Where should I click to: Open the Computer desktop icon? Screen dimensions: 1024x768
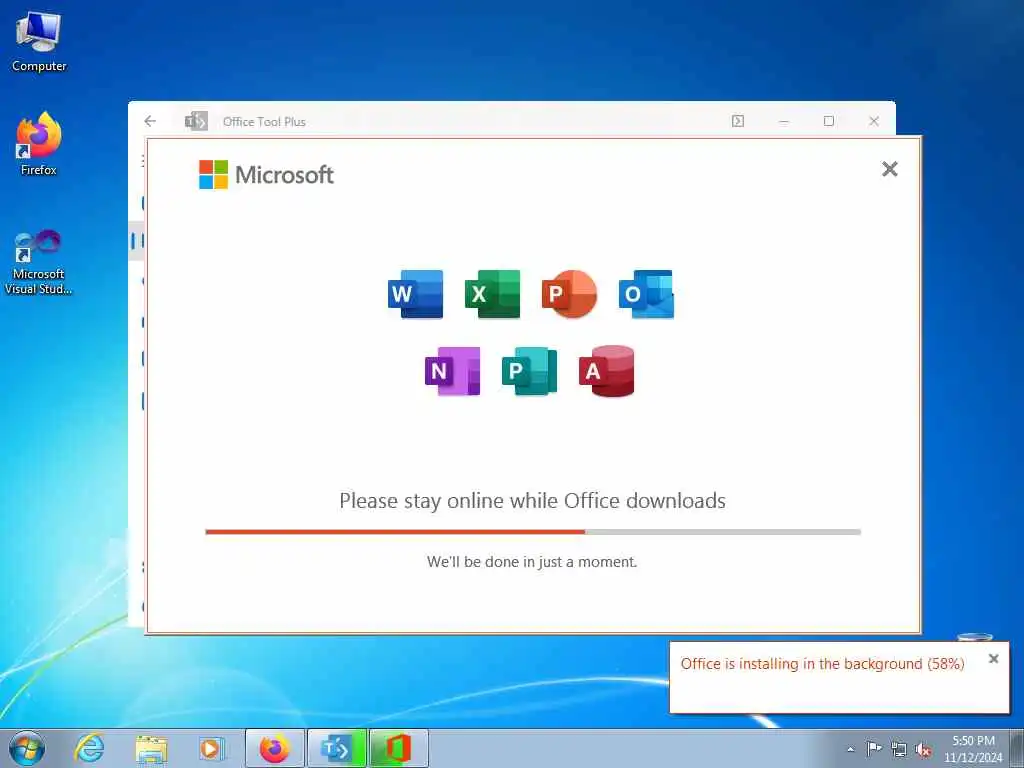click(x=39, y=42)
